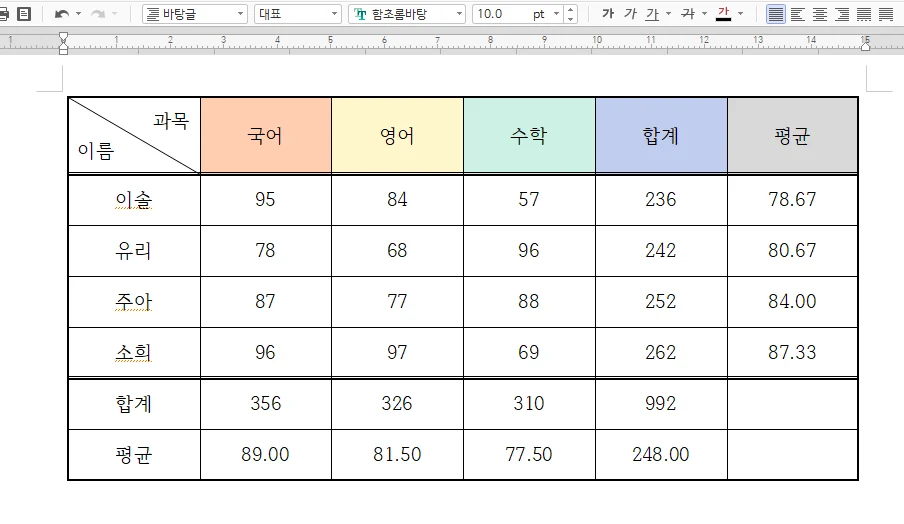904x524 pixels.
Task: Click average cell 84.00
Action: (x=793, y=301)
